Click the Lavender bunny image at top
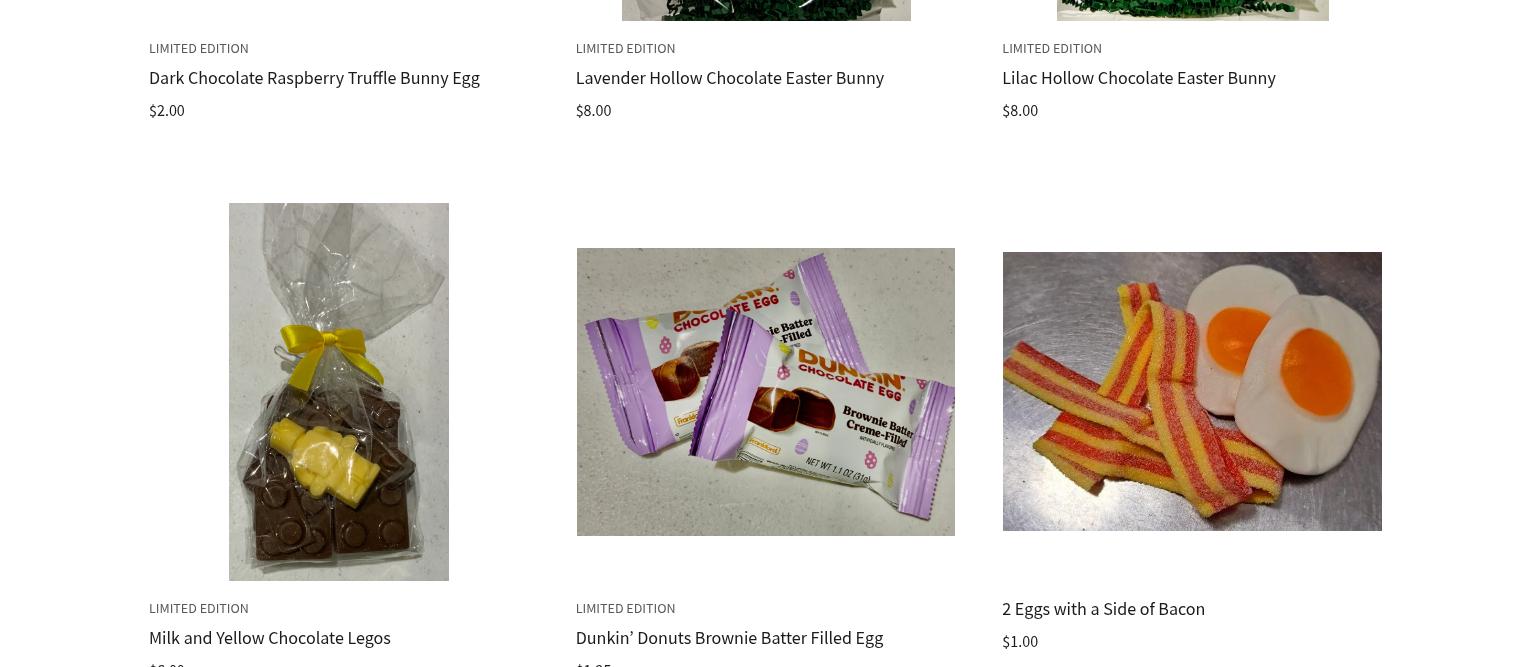 point(766,10)
